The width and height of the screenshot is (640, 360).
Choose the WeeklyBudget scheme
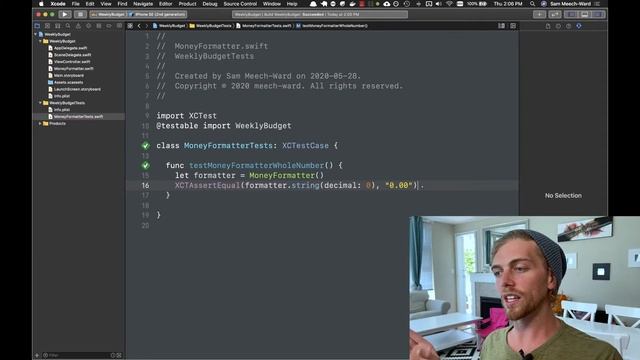pos(108,14)
